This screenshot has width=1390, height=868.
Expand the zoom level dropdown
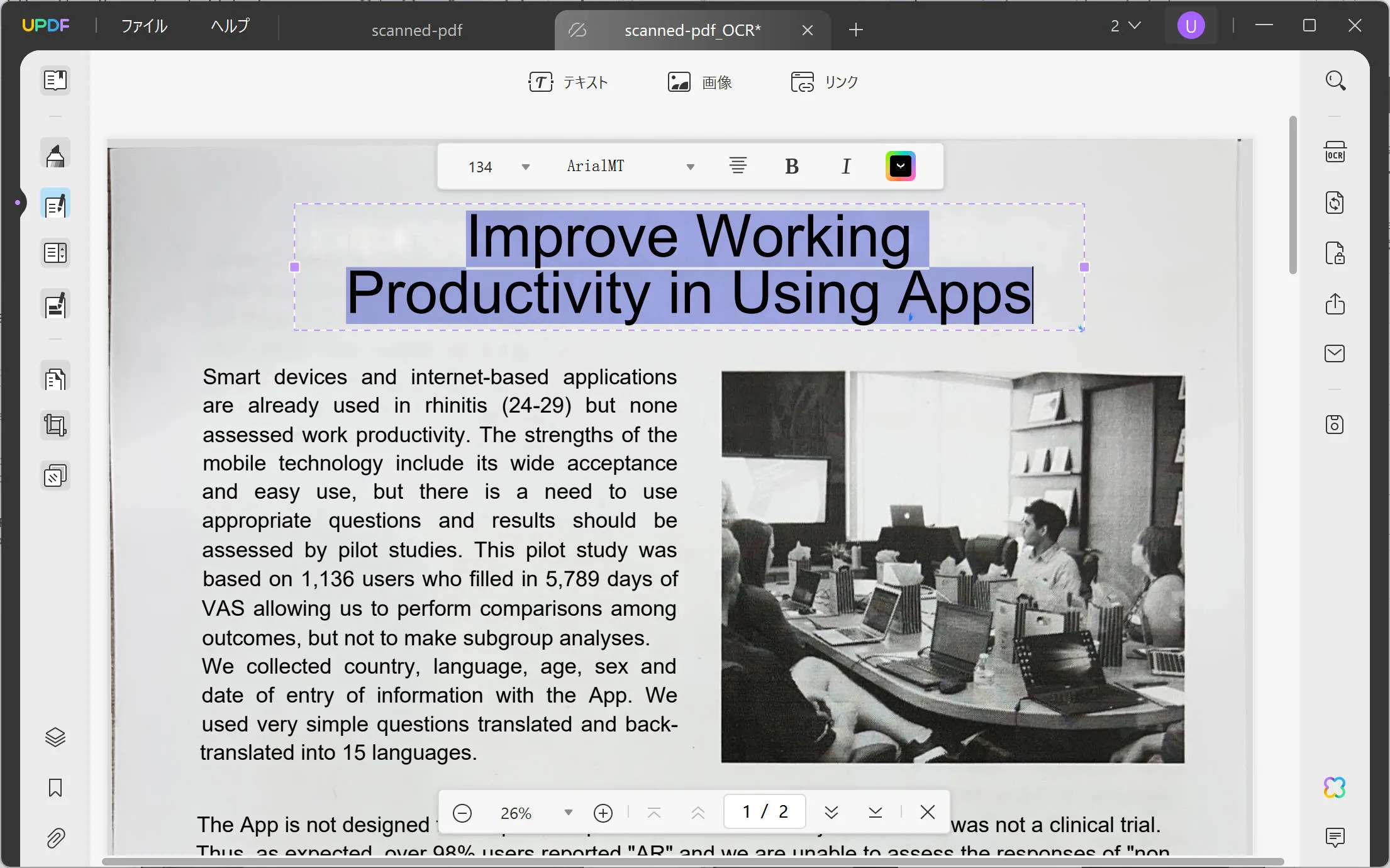(x=569, y=813)
